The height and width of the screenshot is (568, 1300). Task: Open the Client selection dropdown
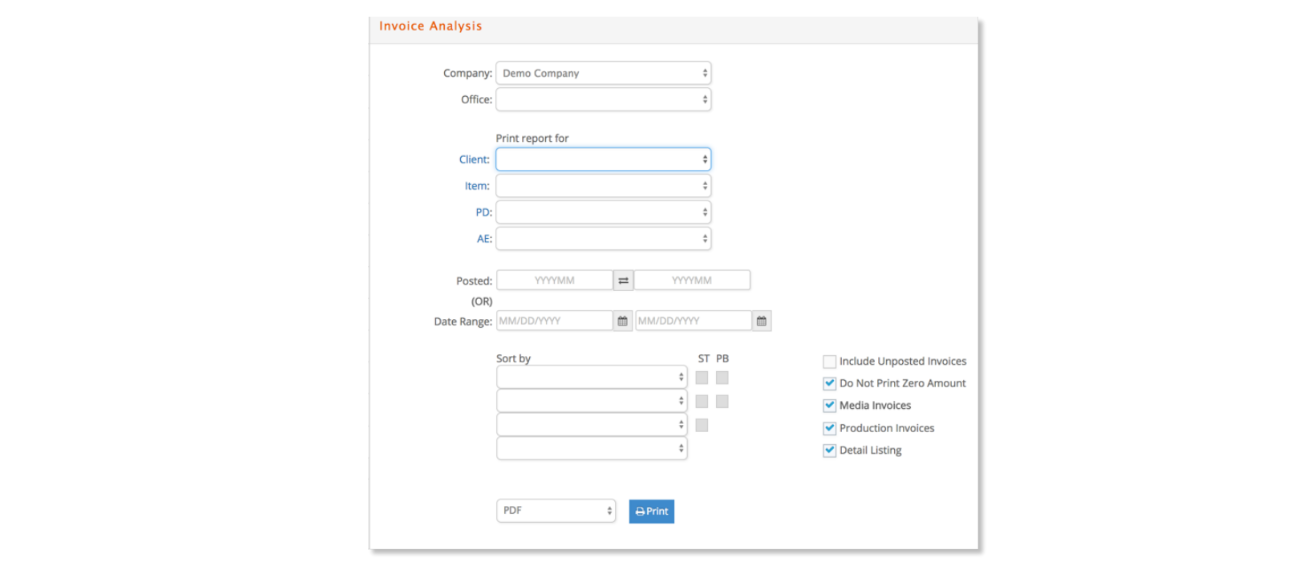[604, 159]
